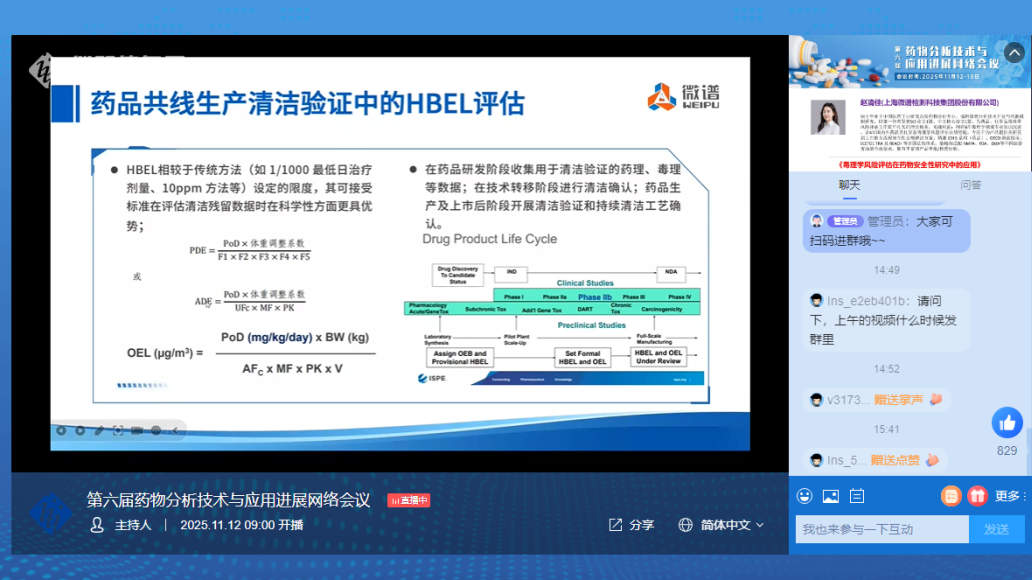Open the 简体中文 language dropdown
The image size is (1032, 580).
720,525
